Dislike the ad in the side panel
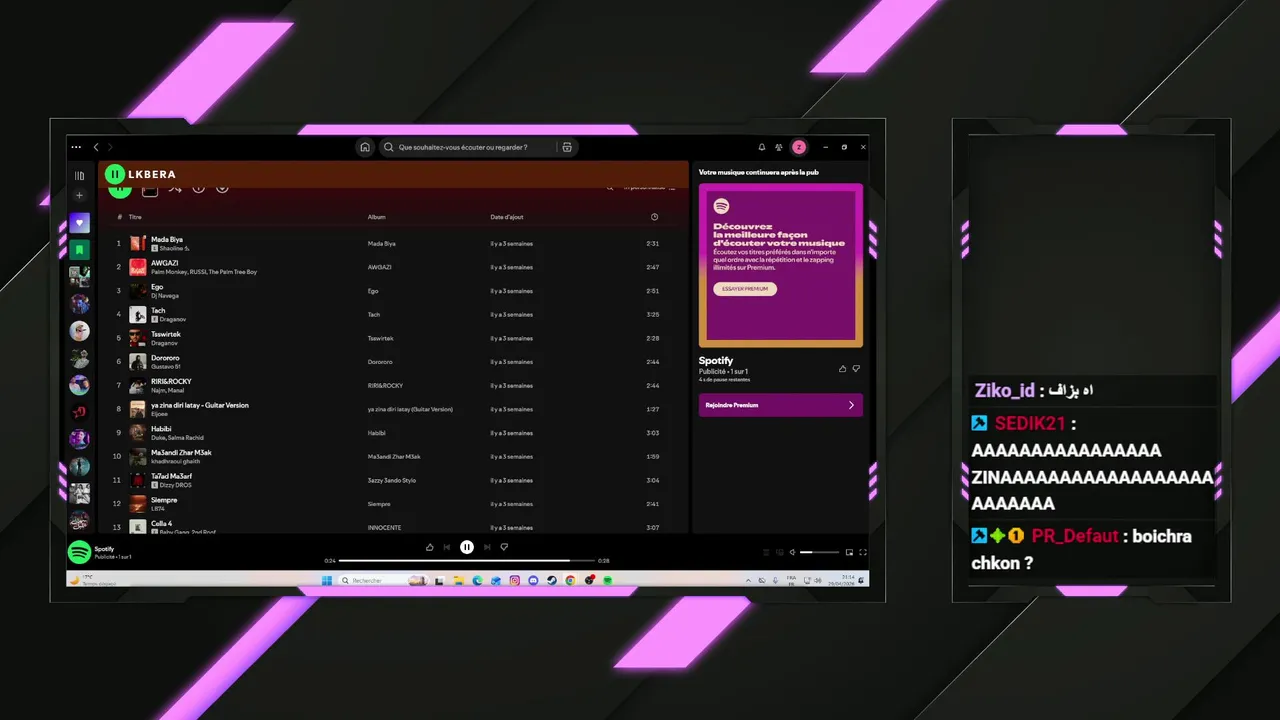The width and height of the screenshot is (1280, 720). [856, 369]
